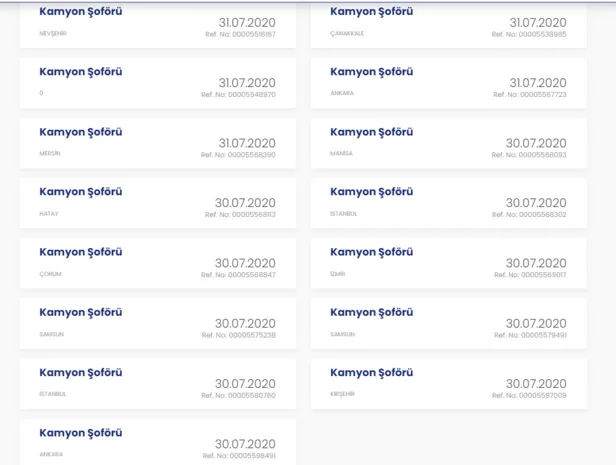Open the Hatay Kamyon Şoförü job card
Image resolution: width=616 pixels, height=465 pixels.
click(x=80, y=192)
